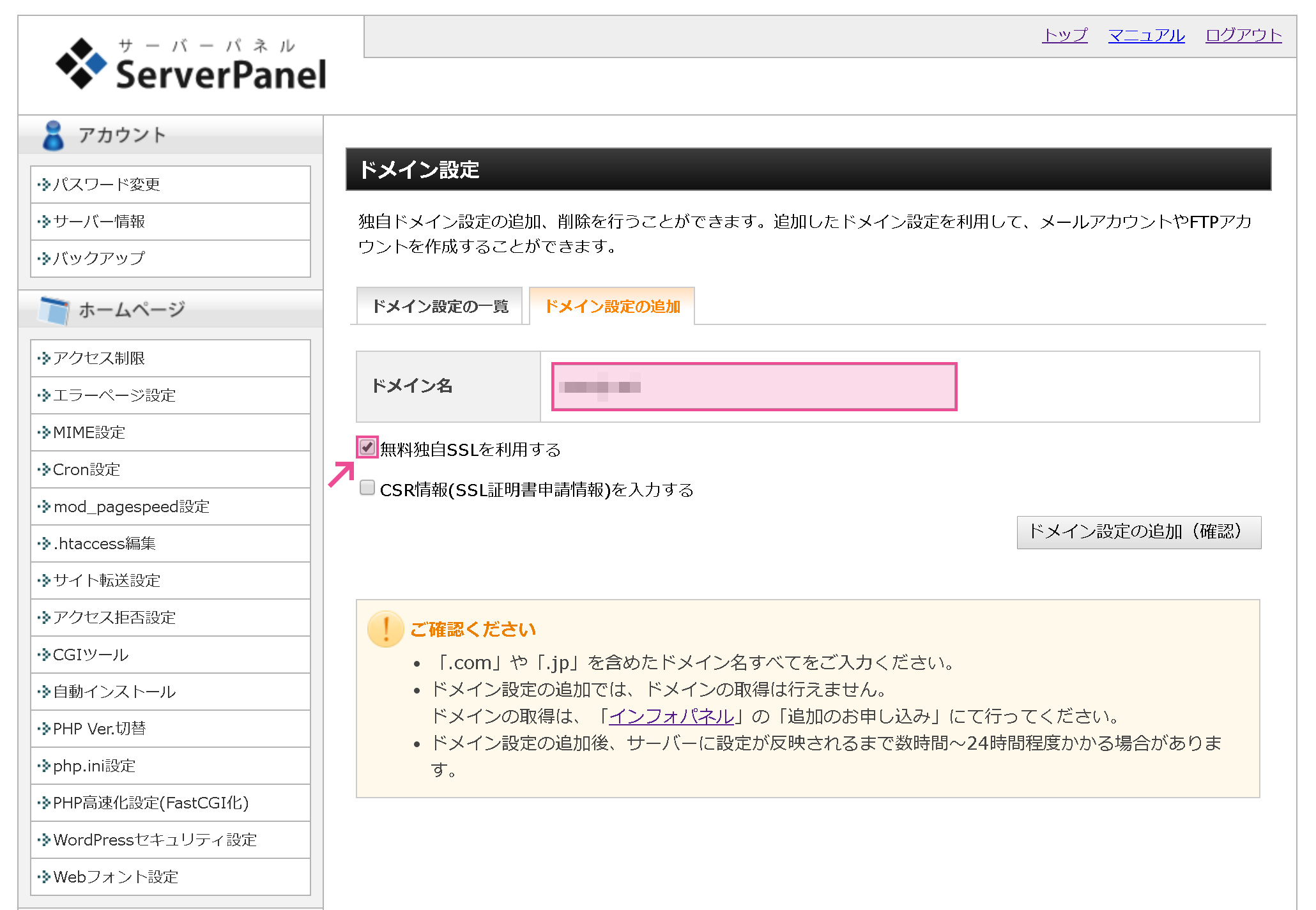Click the ドメイン名 input field
The height and width of the screenshot is (910, 1316).
(x=754, y=386)
